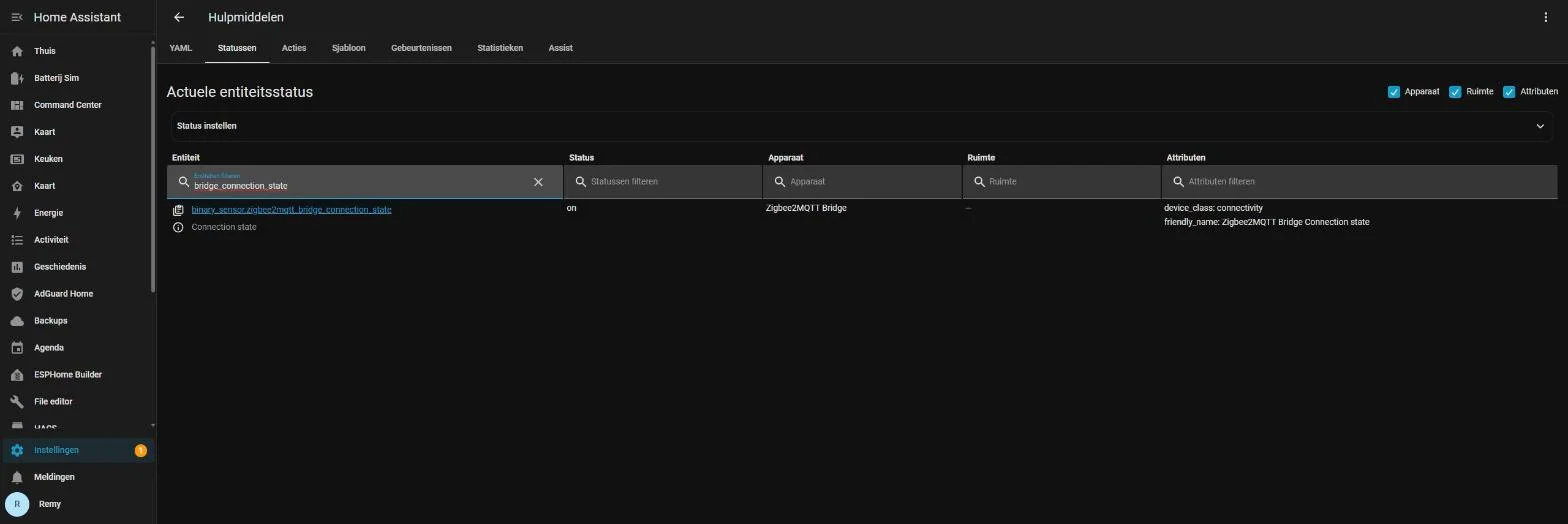
Task: Open binary_sensor.zigbee2mqtt_bridge_connection_state entity link
Action: pos(291,210)
